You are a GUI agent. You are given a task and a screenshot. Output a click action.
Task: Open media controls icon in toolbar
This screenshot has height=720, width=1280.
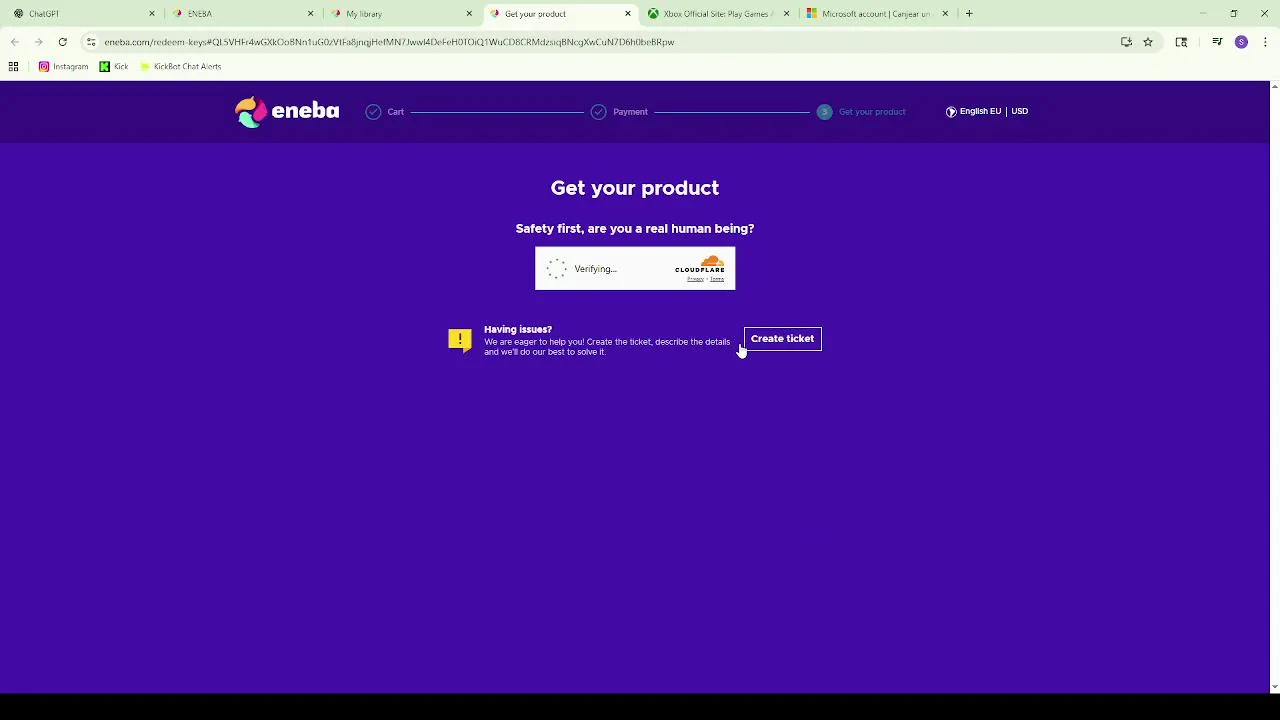click(x=1217, y=42)
